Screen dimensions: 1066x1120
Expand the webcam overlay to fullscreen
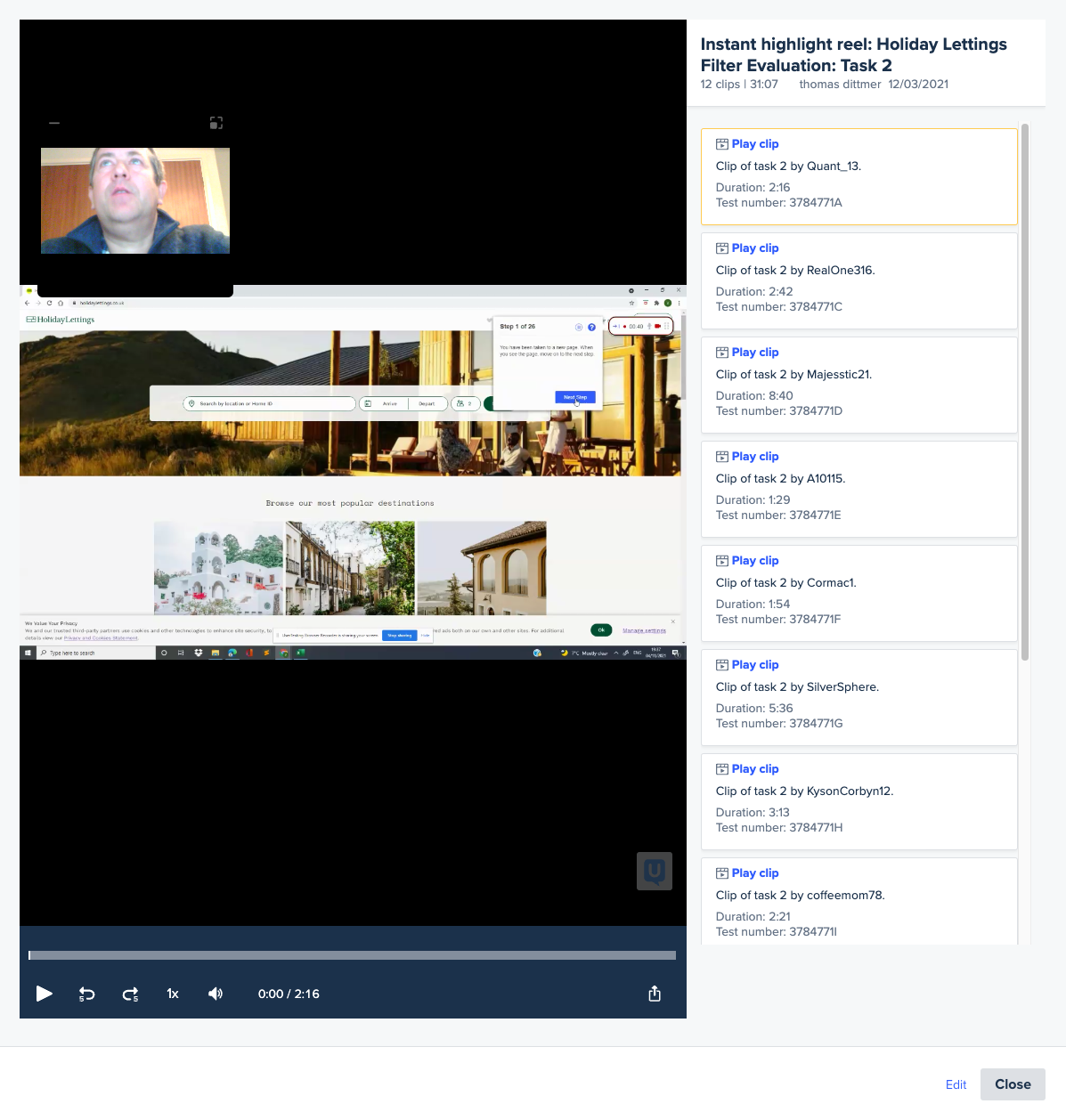[216, 123]
